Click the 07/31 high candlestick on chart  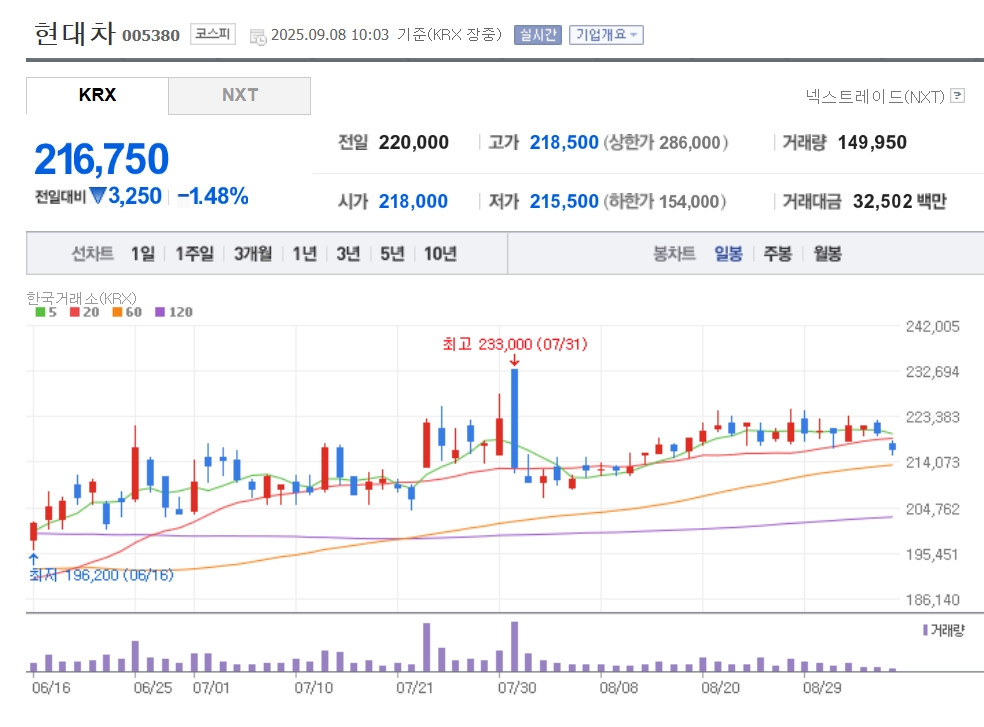[x=515, y=419]
